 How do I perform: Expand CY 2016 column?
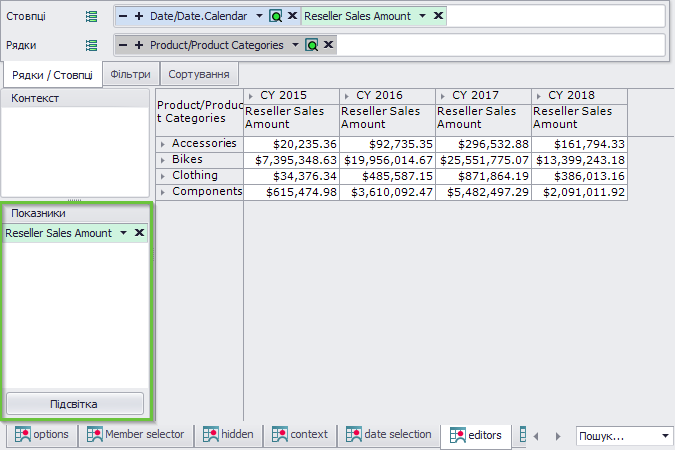click(x=347, y=96)
